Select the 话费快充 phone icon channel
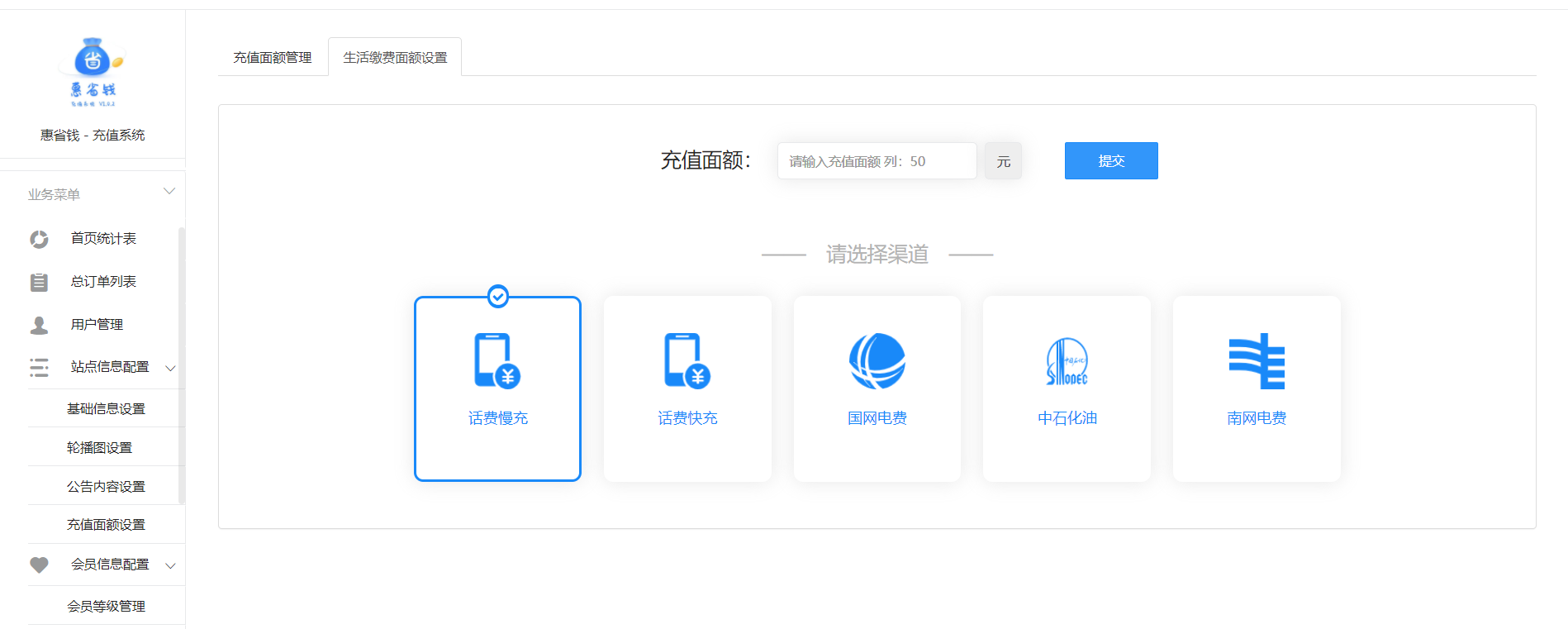1568x629 pixels. click(687, 361)
